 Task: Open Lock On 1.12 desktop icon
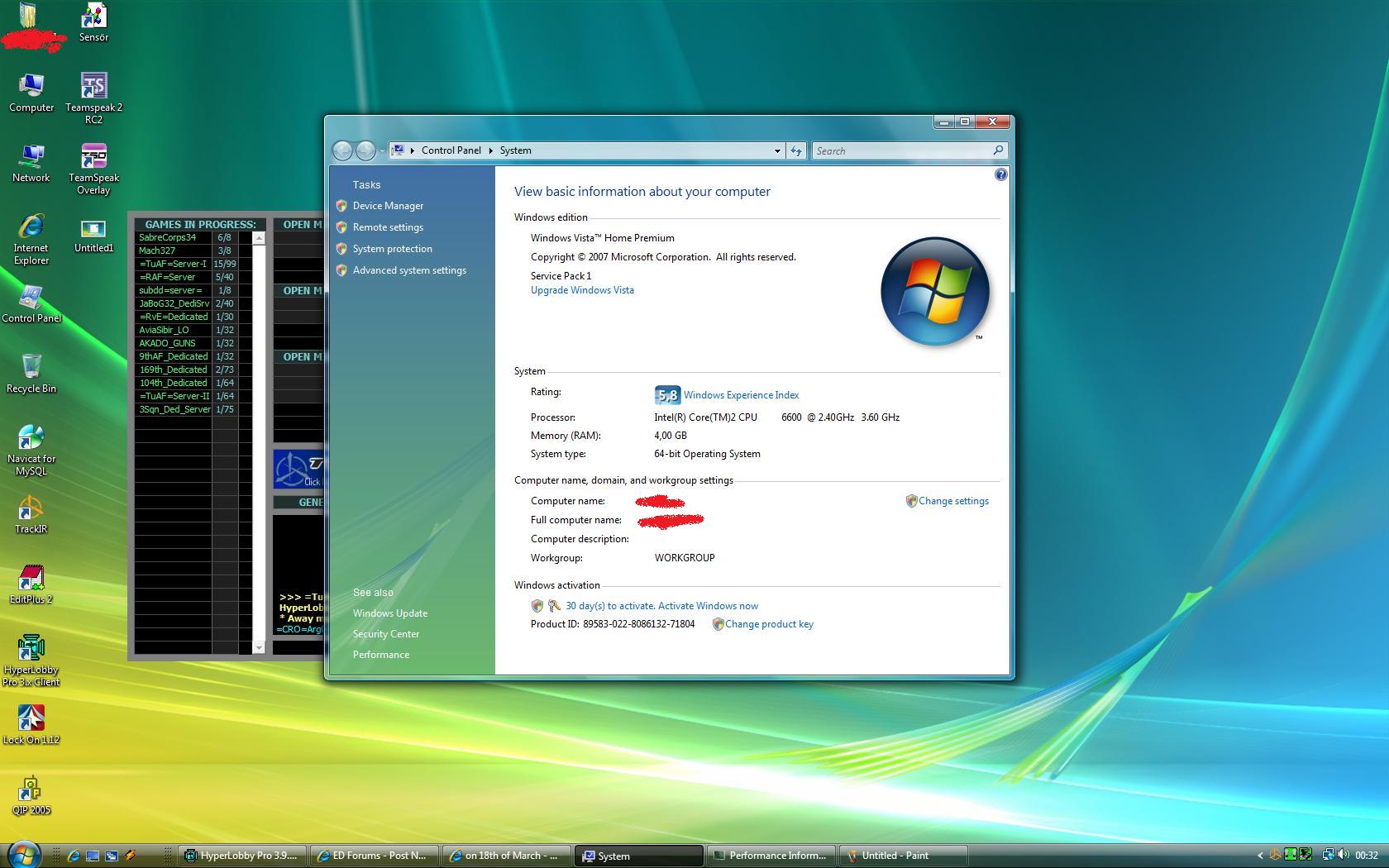31,725
